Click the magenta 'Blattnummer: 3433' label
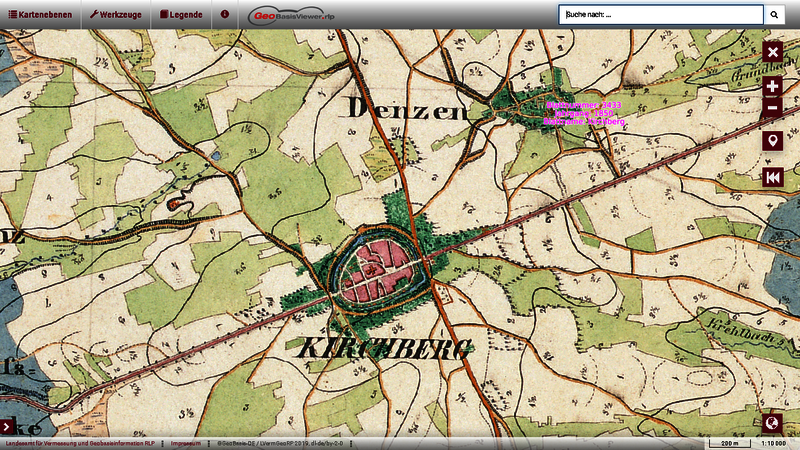800x450 pixels. [x=584, y=105]
